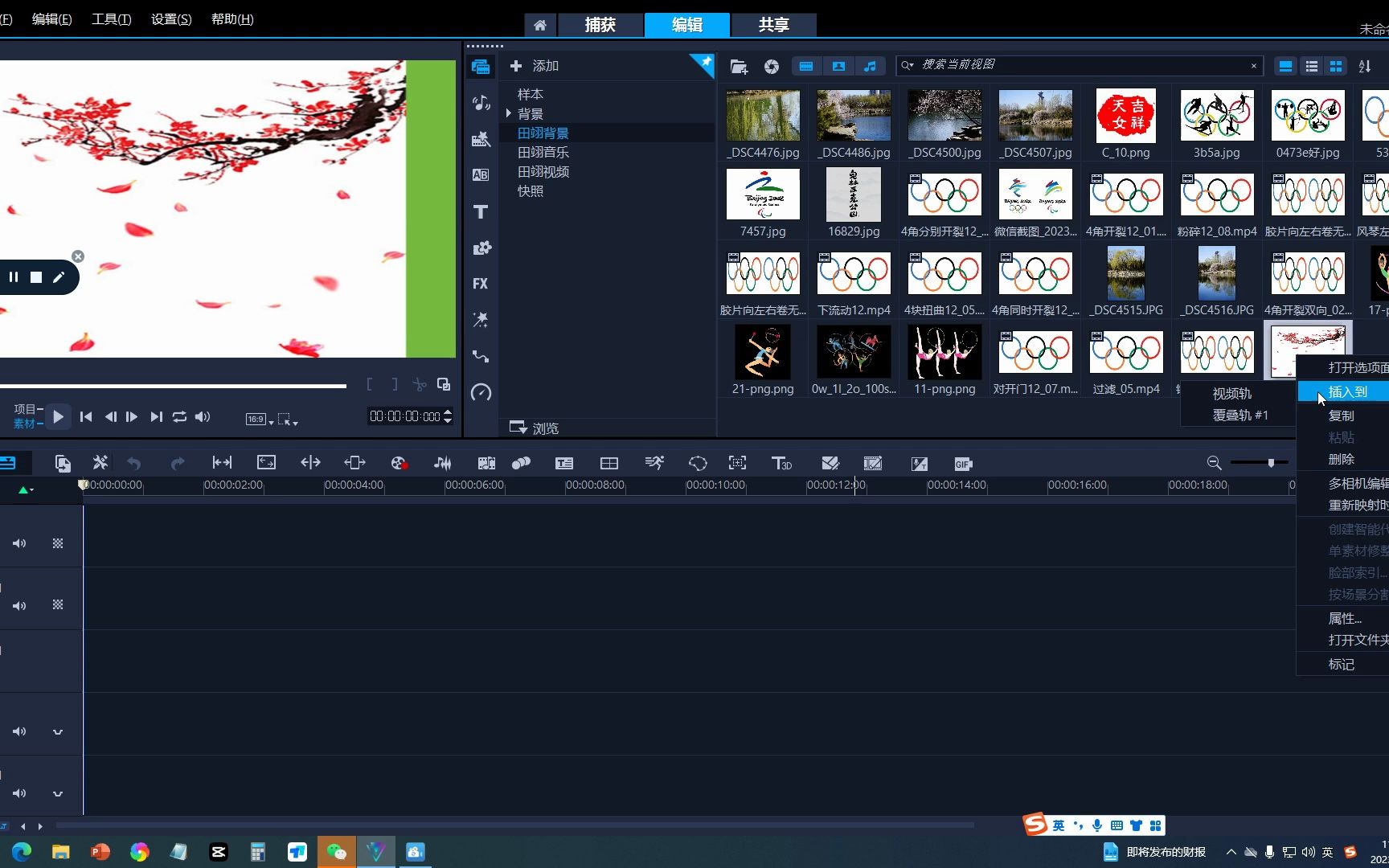
Task: Open the 设置(S) menu
Action: [171, 19]
